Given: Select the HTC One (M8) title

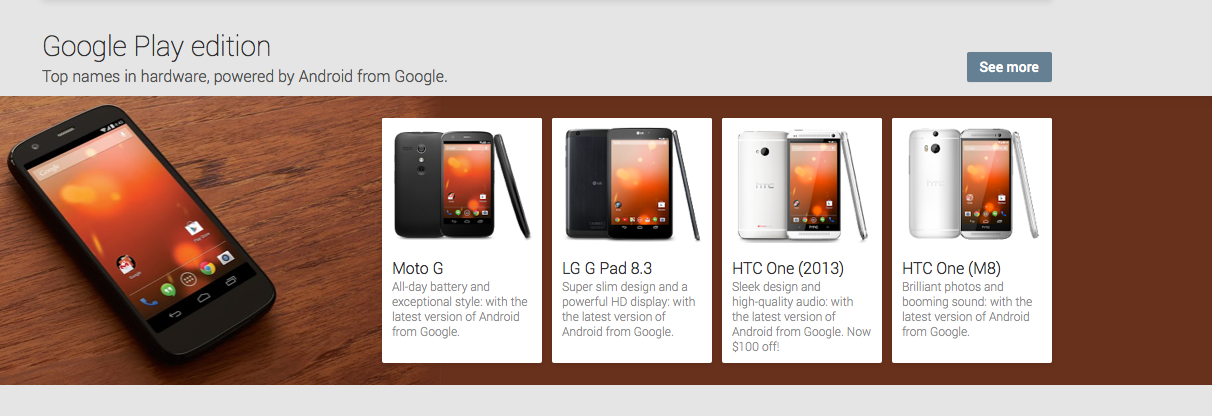Looking at the screenshot, I should tap(951, 268).
